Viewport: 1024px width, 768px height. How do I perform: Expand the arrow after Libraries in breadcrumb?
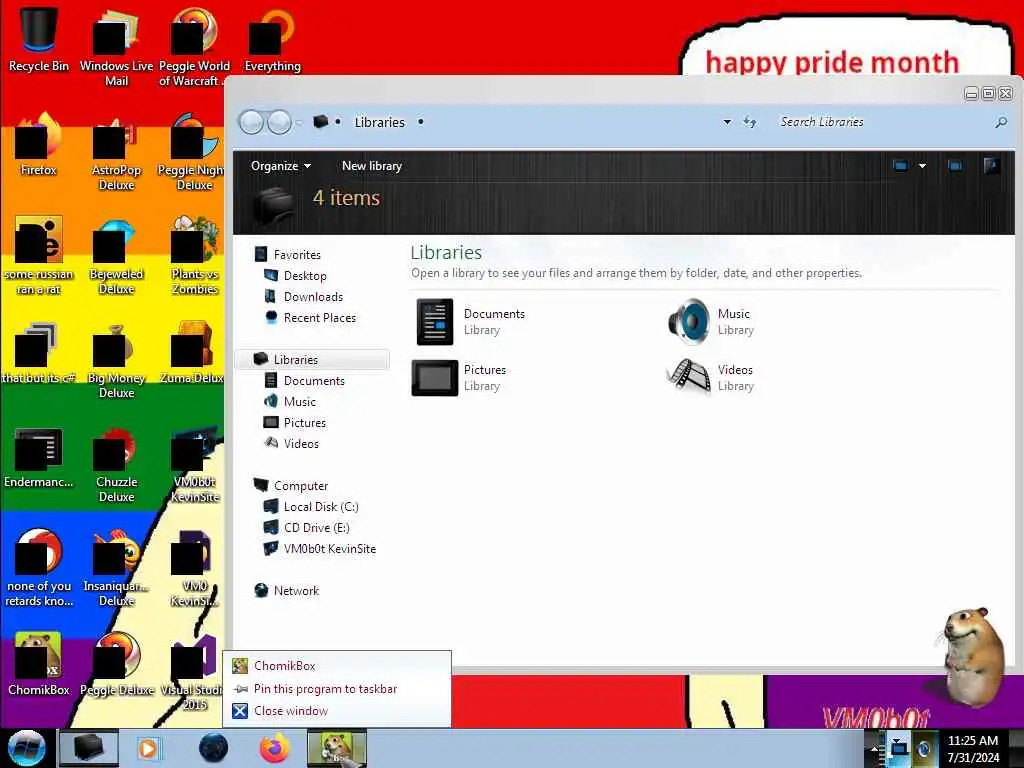pyautogui.click(x=421, y=122)
